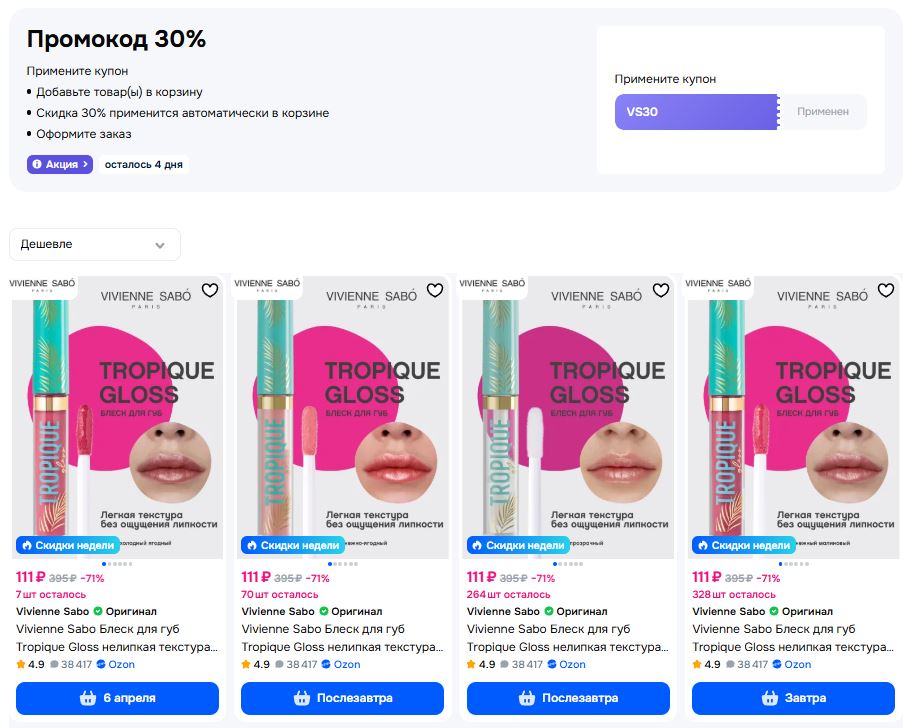This screenshot has width=913, height=728.
Task: Add second product to cart, Послезавтра delivery
Action: pos(343,698)
